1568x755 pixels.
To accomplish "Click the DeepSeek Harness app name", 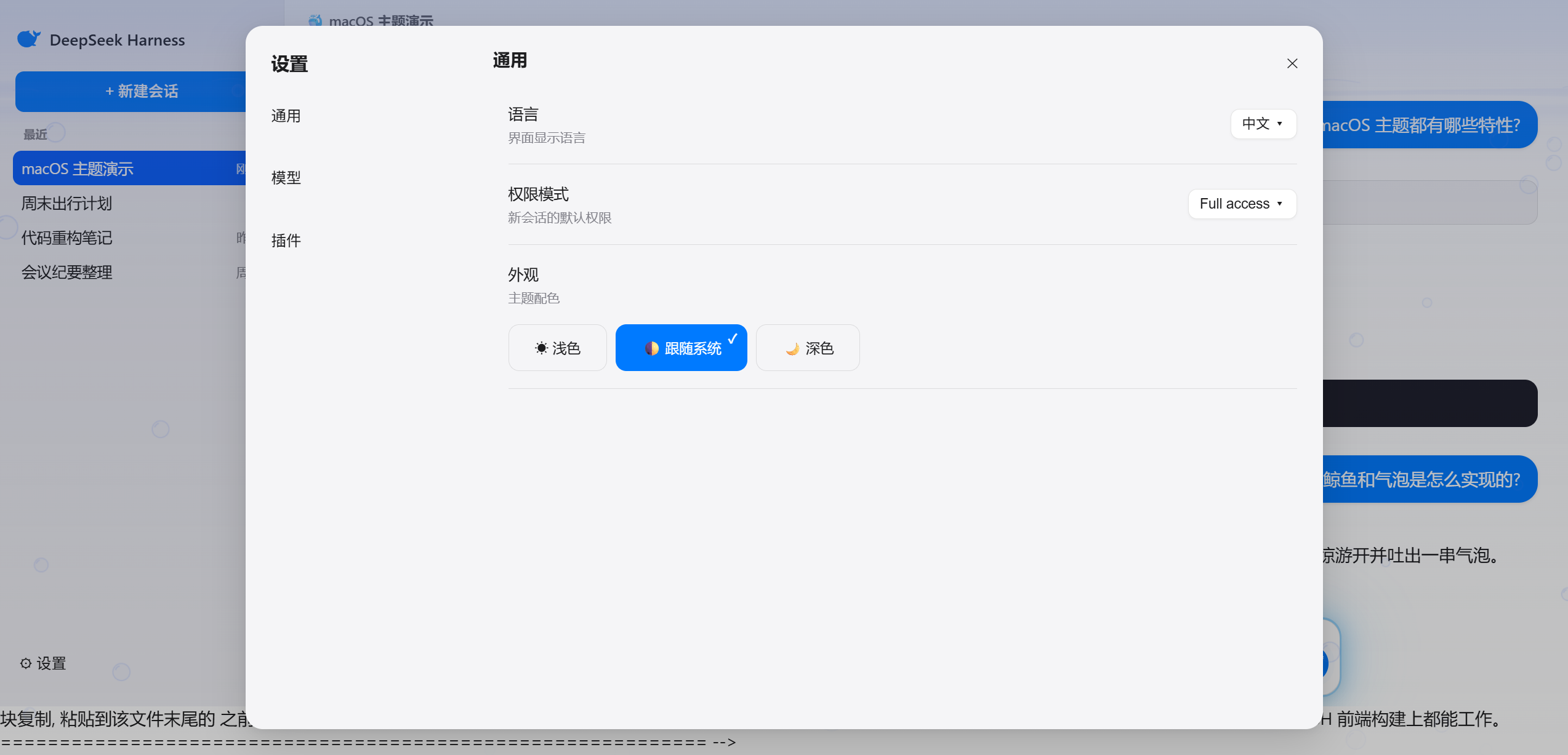I will point(117,40).
